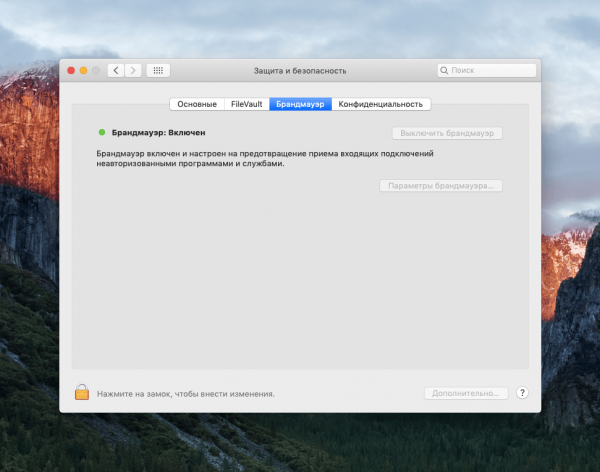Click the Нажмите на замок hint text
The width and height of the screenshot is (600, 472).
pos(186,394)
